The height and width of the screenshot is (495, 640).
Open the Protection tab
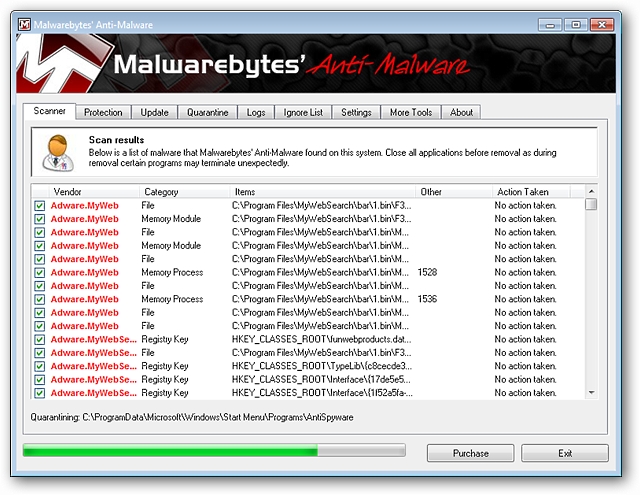[x=103, y=113]
